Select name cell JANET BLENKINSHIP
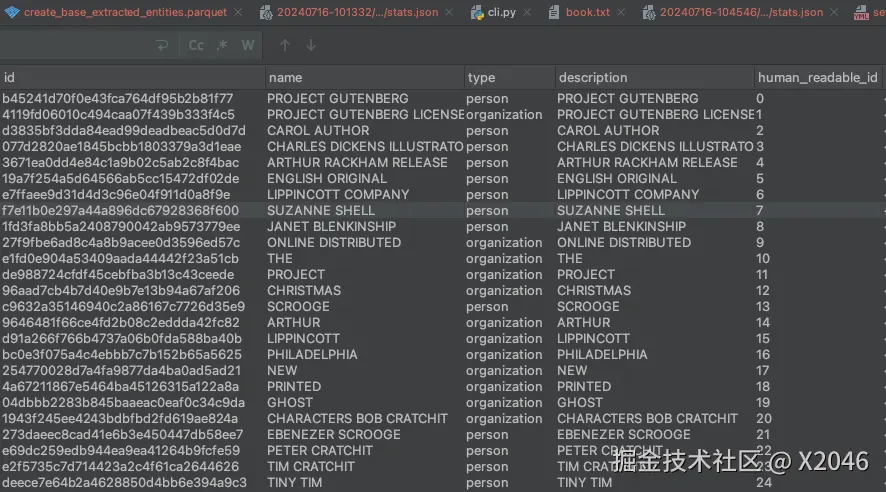886x492 pixels. point(331,227)
